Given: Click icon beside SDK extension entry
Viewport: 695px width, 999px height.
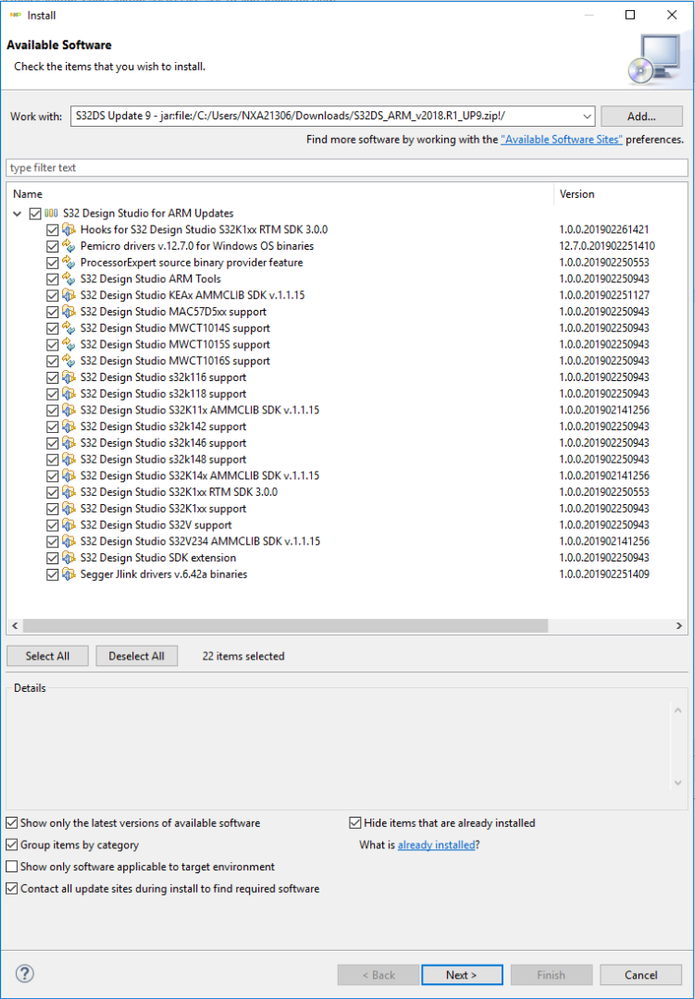Looking at the screenshot, I should tap(69, 558).
